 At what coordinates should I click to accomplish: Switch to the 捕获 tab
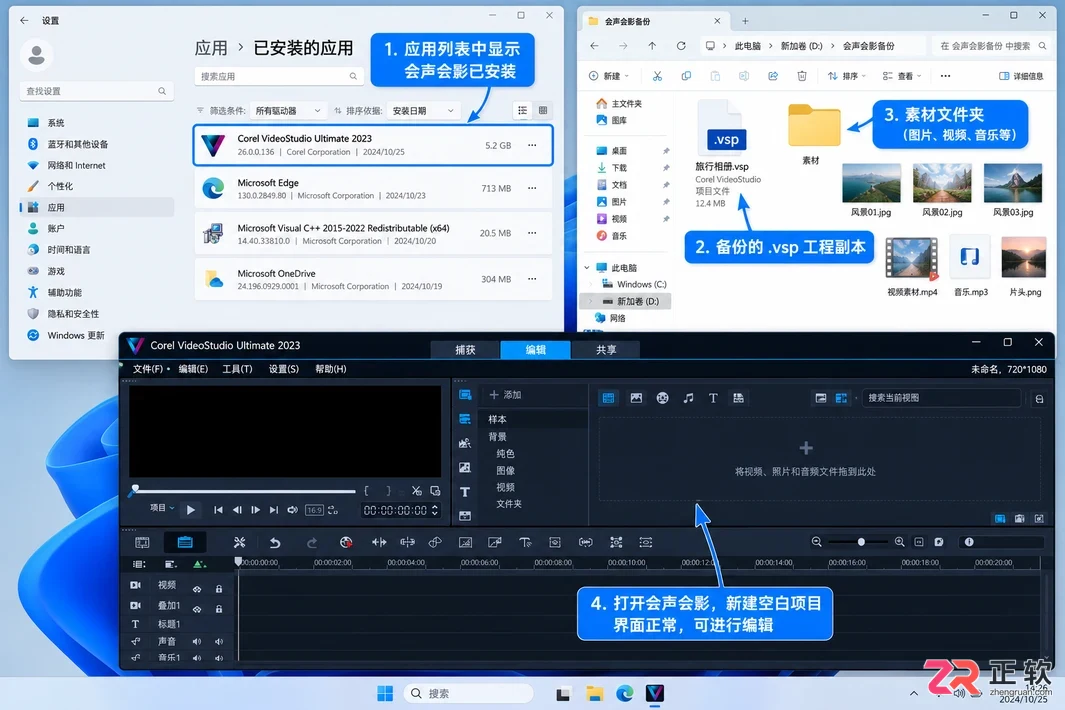(x=465, y=349)
